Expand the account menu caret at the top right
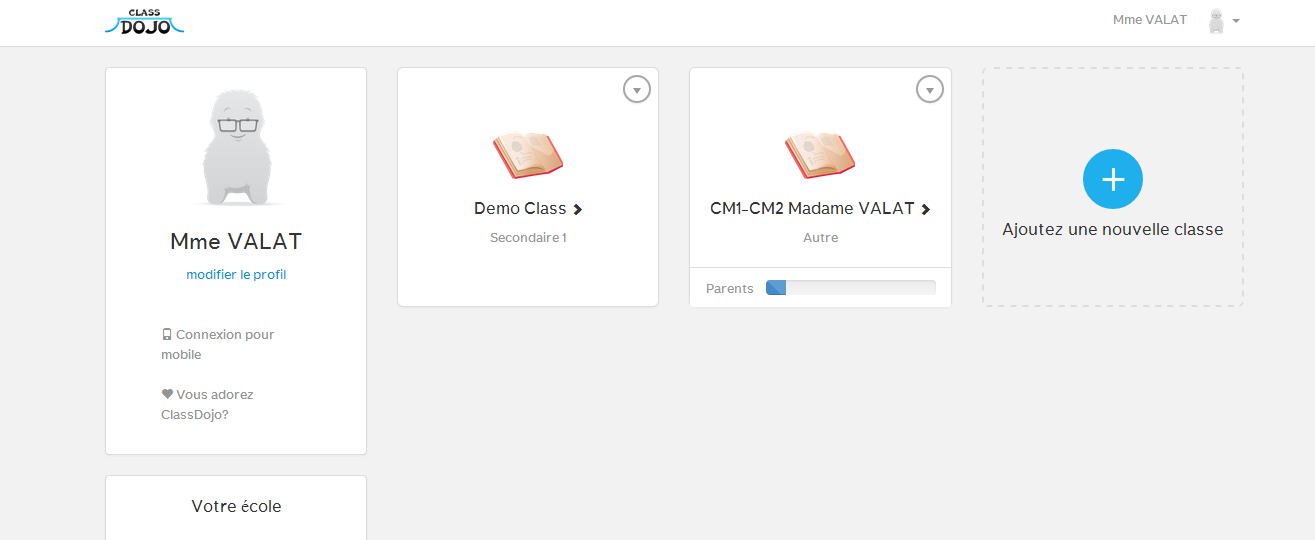Viewport: 1315px width, 540px height. tap(1236, 21)
